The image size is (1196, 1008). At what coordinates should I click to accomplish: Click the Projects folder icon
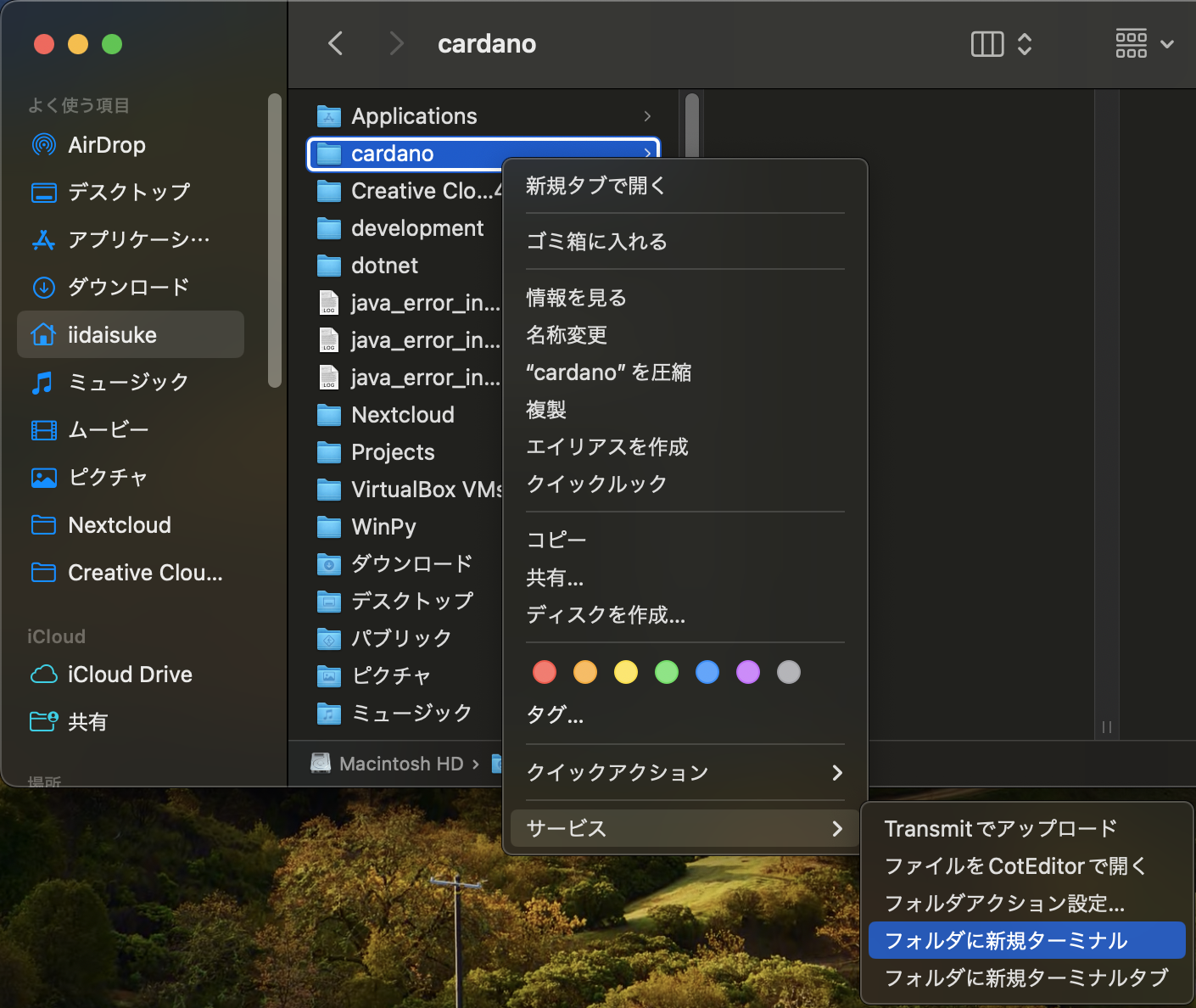pos(329,452)
